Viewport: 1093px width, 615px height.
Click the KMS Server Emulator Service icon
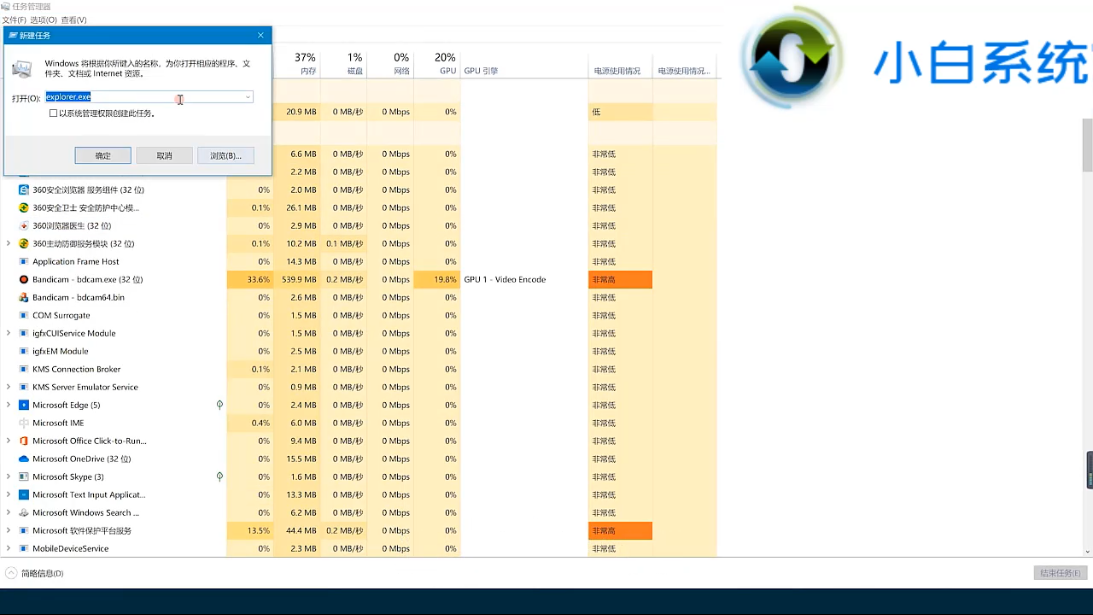[x=24, y=387]
